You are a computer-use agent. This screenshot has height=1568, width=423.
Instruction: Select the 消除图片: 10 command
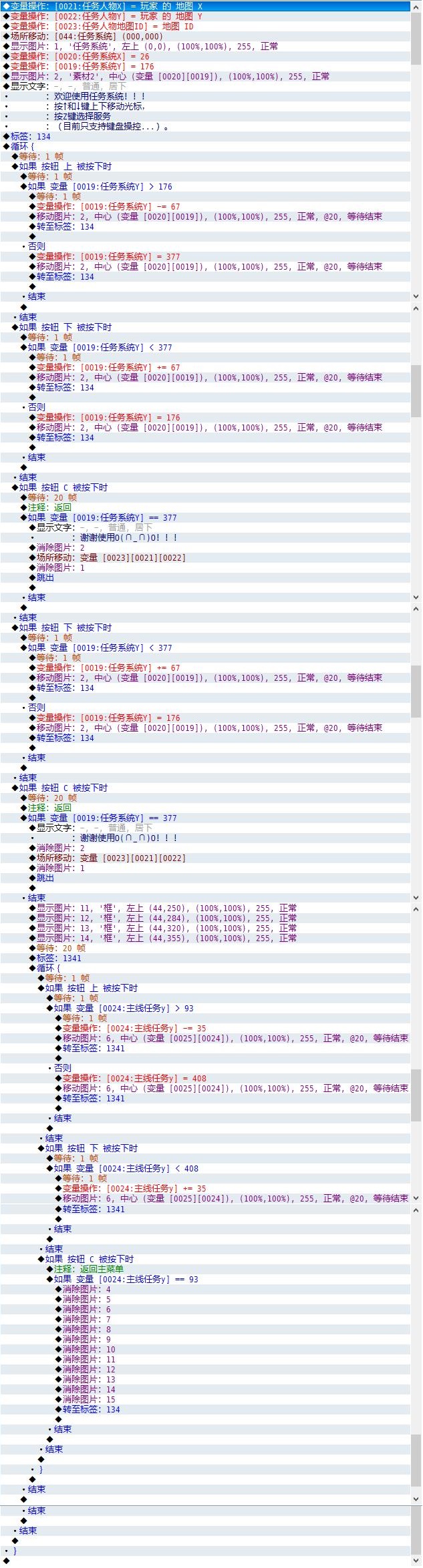(205, 1349)
